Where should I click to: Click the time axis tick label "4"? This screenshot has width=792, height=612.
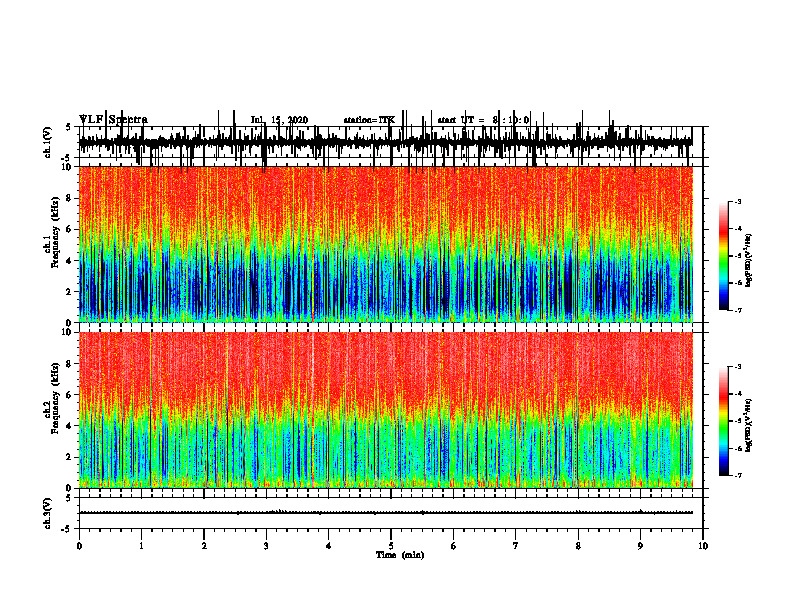[x=328, y=546]
